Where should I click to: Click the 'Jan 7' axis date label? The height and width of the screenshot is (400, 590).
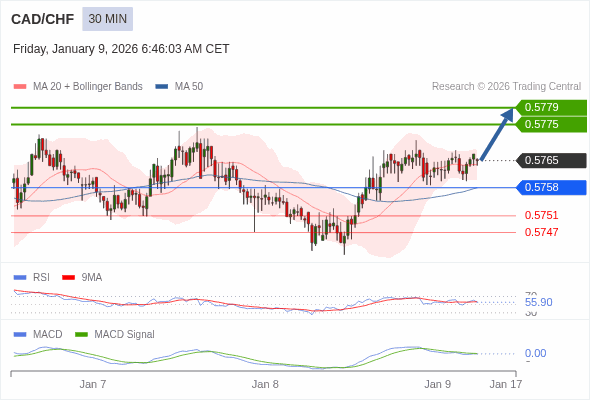(x=93, y=384)
